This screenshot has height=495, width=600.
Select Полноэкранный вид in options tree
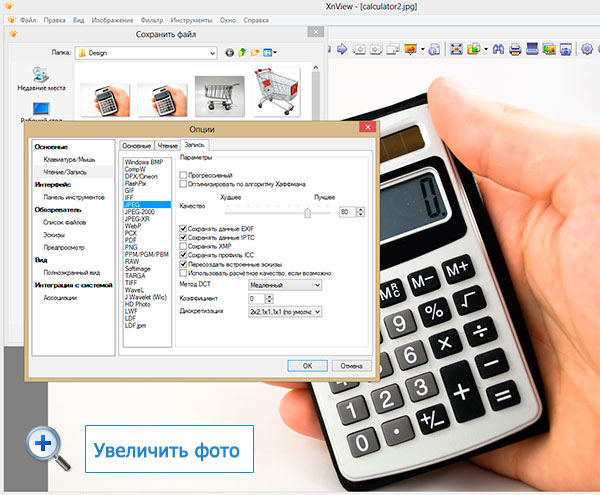72,273
